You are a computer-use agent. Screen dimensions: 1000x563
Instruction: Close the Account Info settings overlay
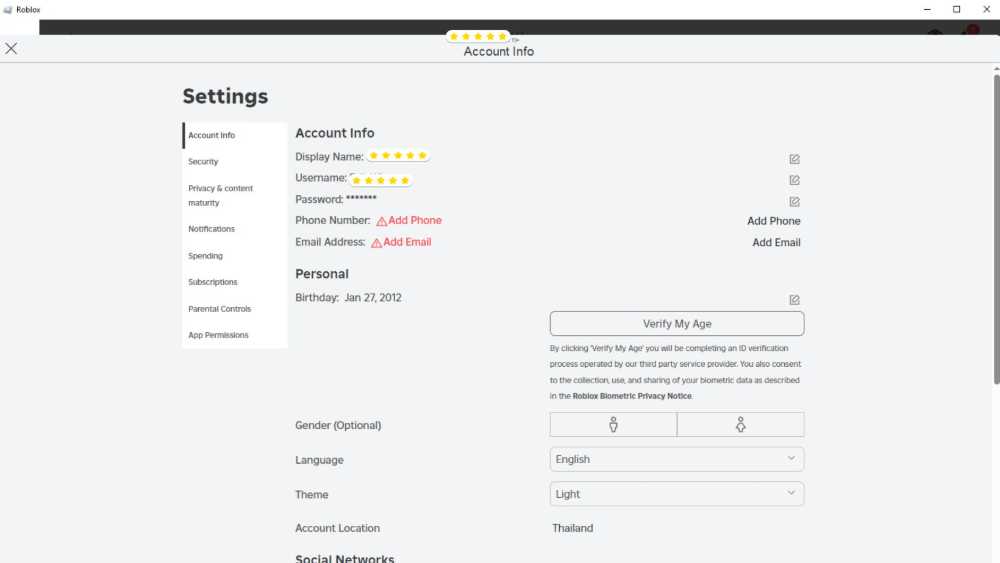tap(11, 48)
